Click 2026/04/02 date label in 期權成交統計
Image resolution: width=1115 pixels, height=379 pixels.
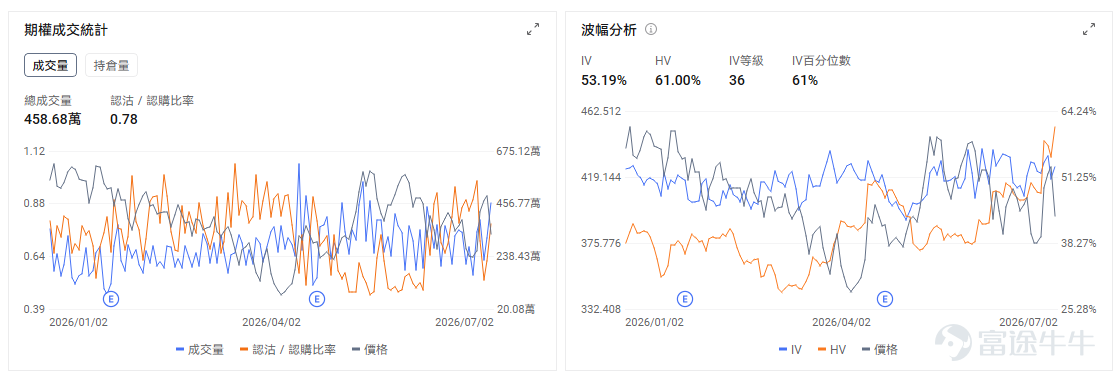[271, 322]
